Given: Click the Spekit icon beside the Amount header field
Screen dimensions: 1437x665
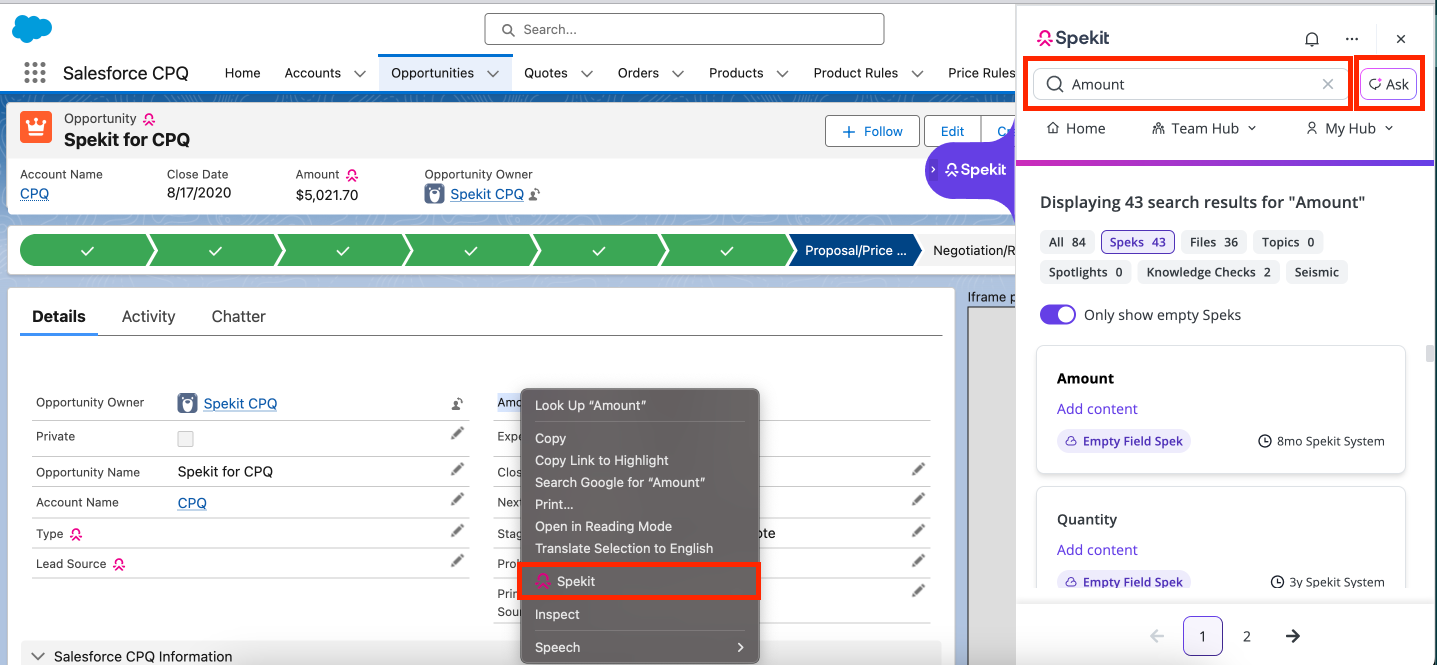Looking at the screenshot, I should (352, 175).
